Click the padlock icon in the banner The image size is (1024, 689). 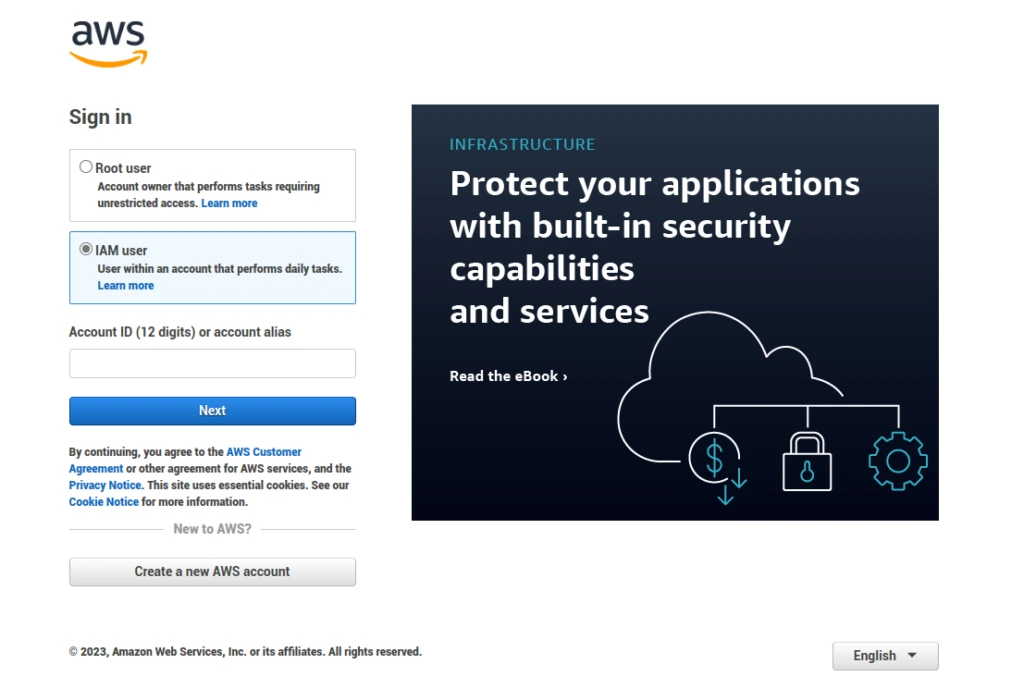807,461
